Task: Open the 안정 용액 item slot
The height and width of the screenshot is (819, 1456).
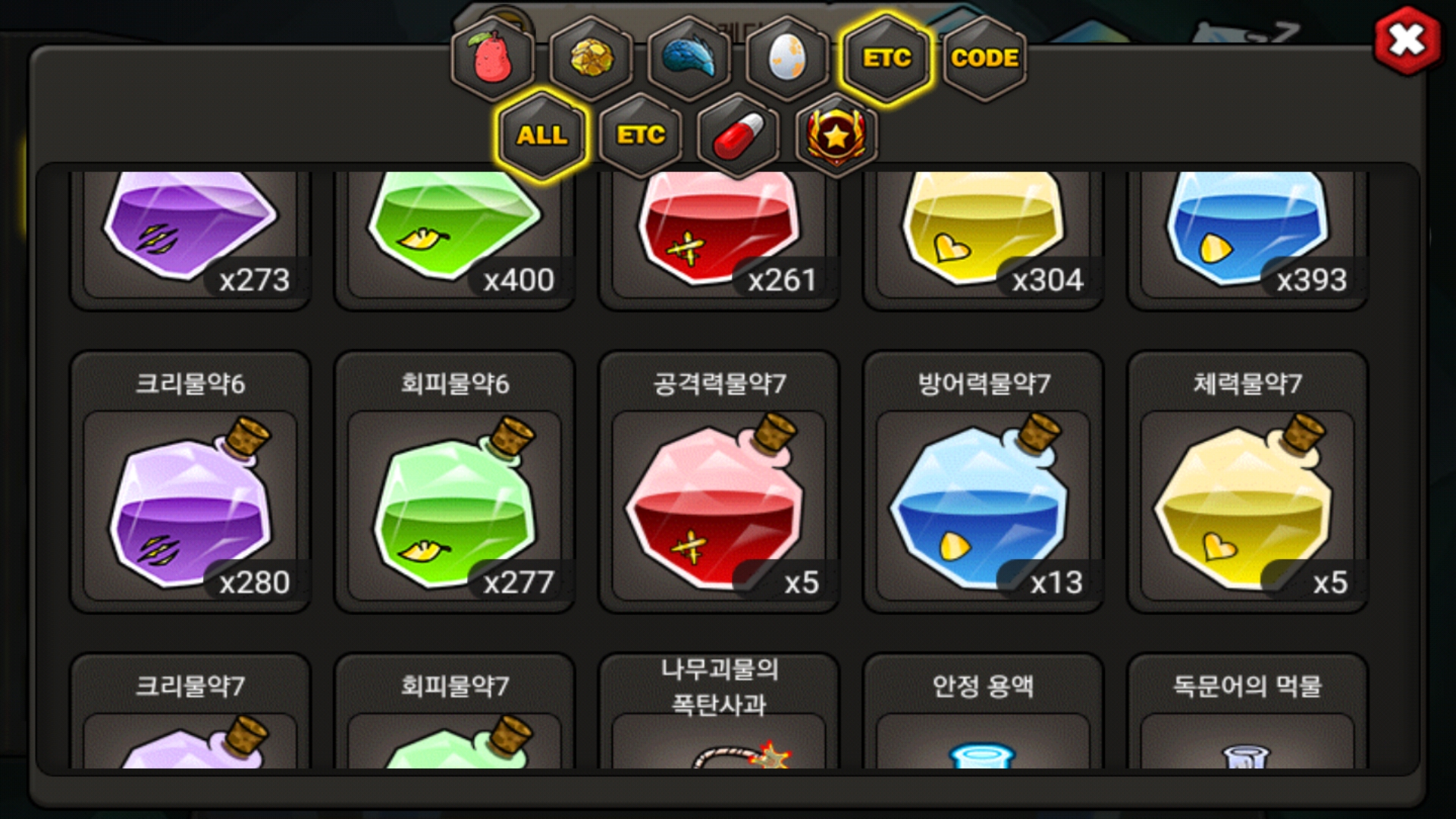Action: point(984,711)
